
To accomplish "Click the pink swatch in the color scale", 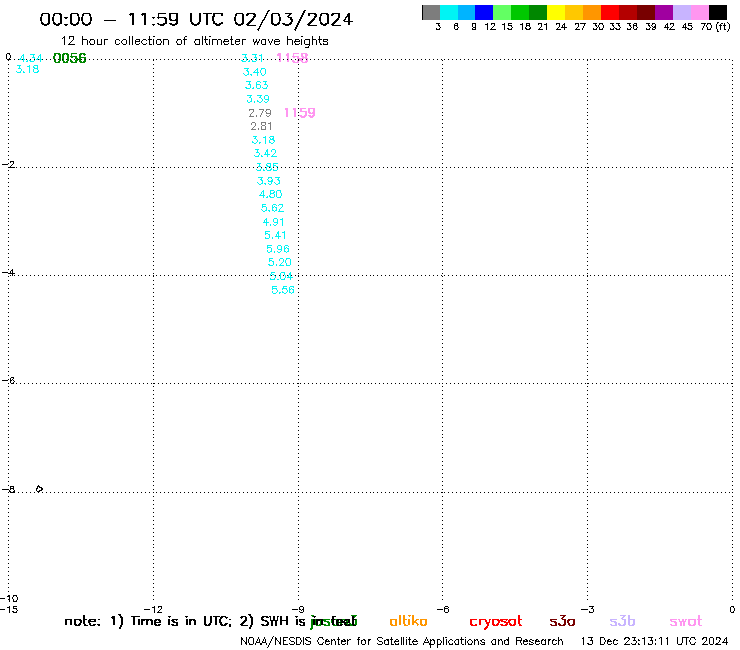I will click(x=700, y=12).
